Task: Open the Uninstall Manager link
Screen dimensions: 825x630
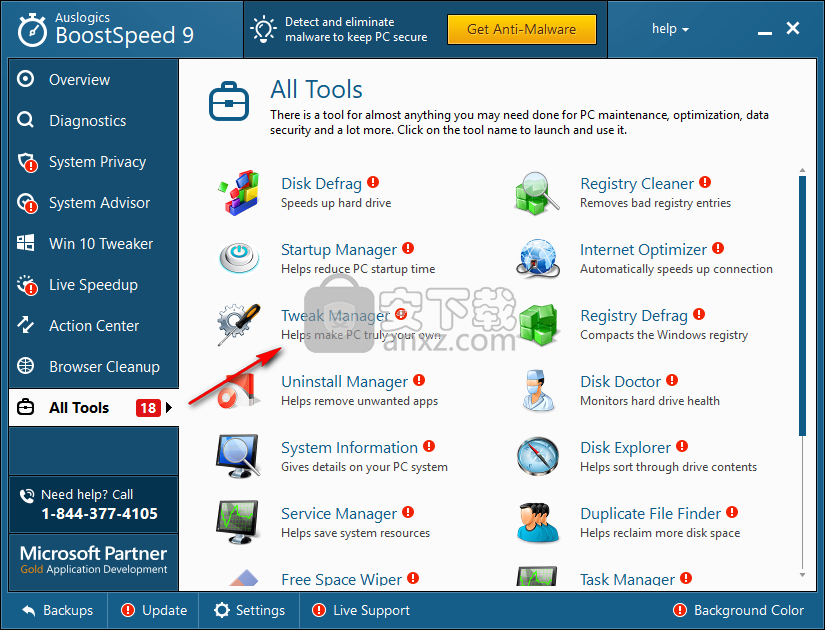Action: point(345,382)
